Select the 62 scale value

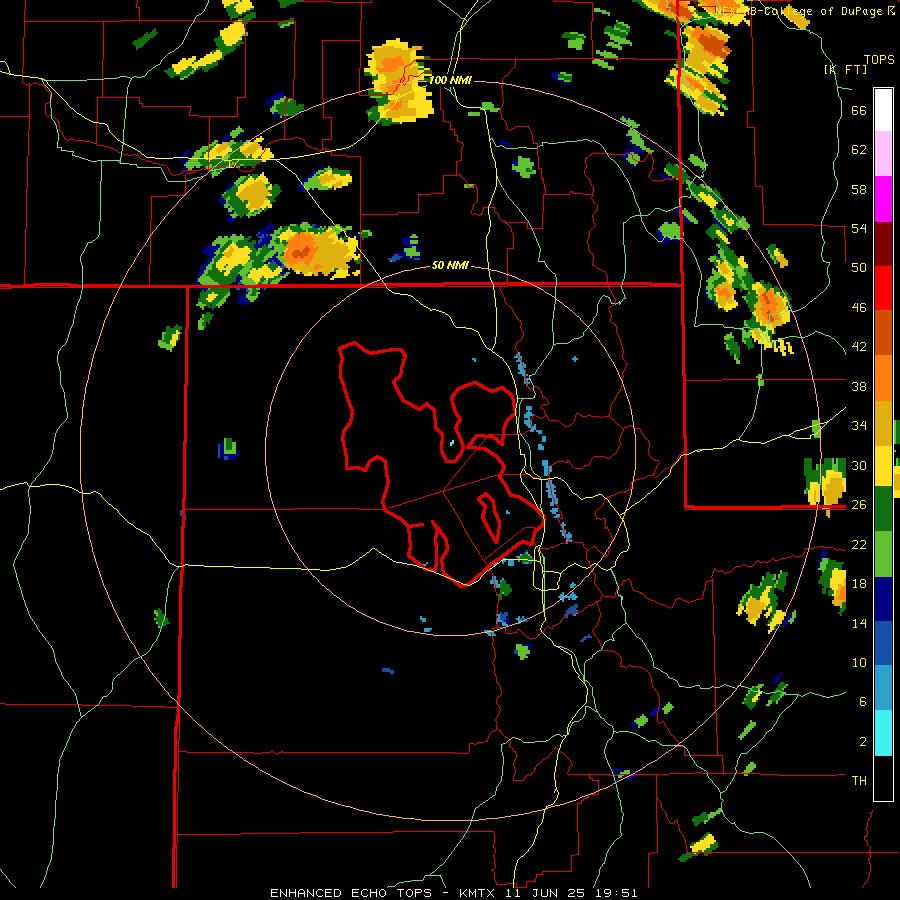(859, 150)
